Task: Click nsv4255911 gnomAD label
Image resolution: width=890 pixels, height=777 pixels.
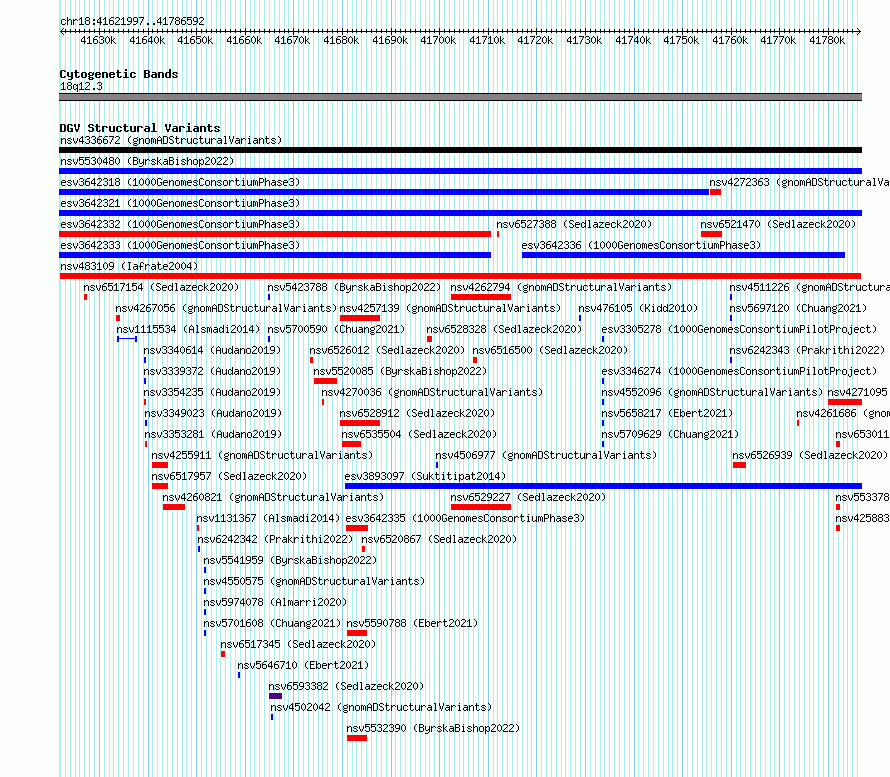Action: (262, 455)
